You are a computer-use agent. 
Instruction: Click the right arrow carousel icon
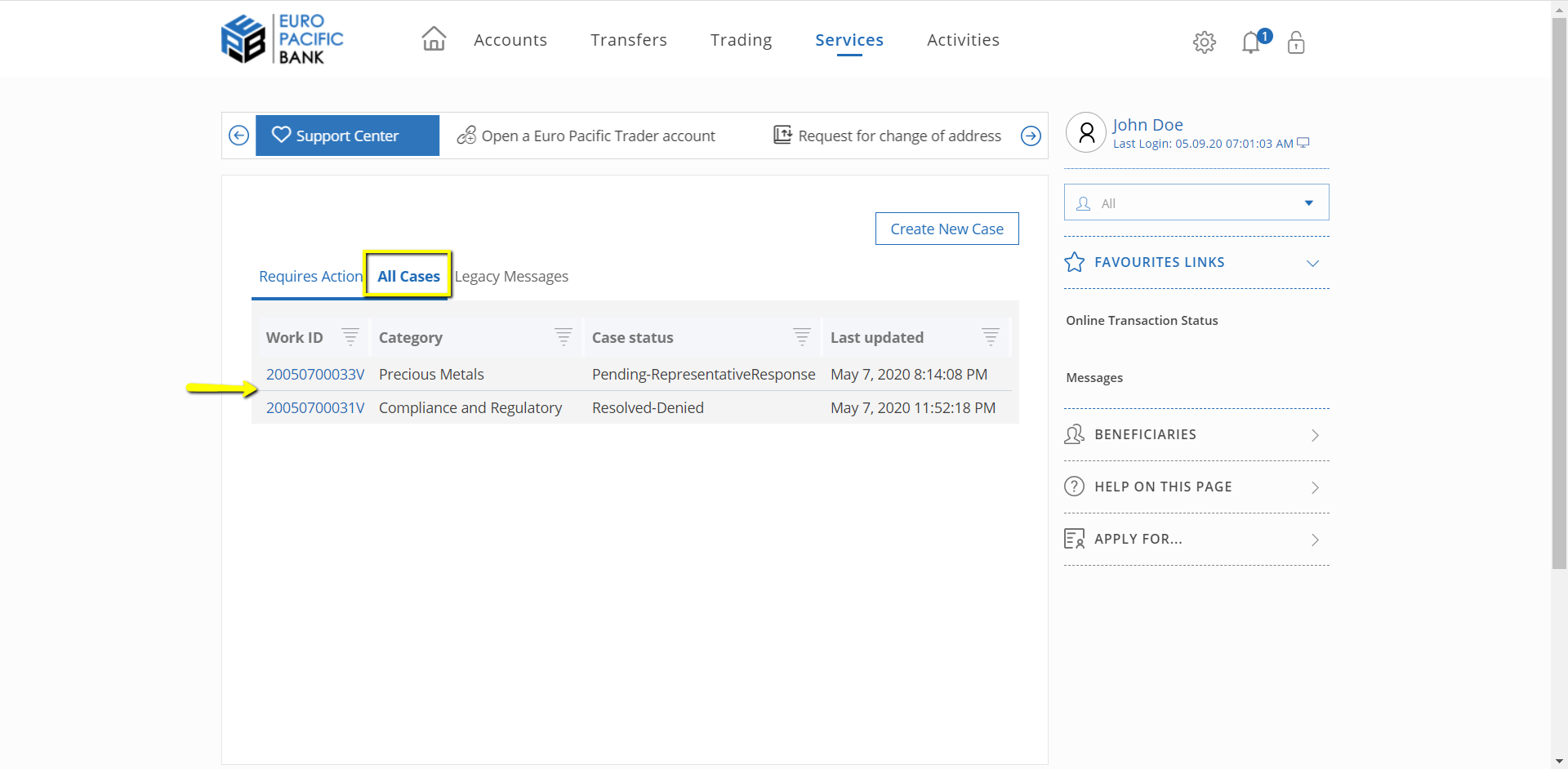[1031, 136]
